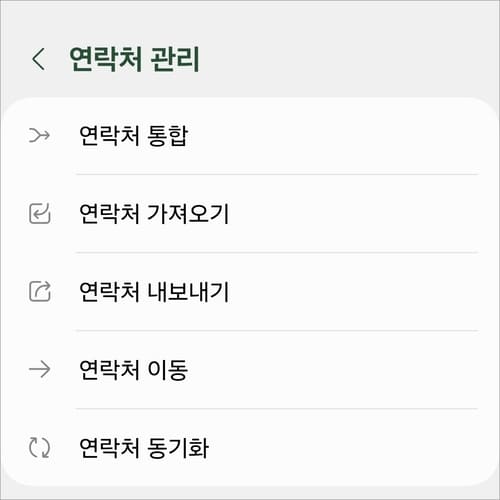
Task: Tap the word 통합 in first row
Action: (x=168, y=136)
